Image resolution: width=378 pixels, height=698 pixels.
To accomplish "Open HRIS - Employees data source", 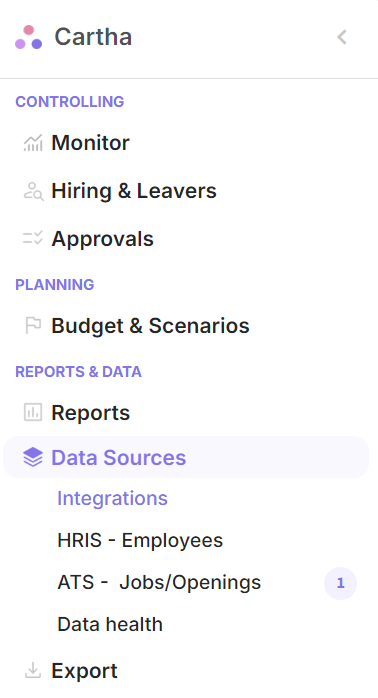I will click(140, 540).
